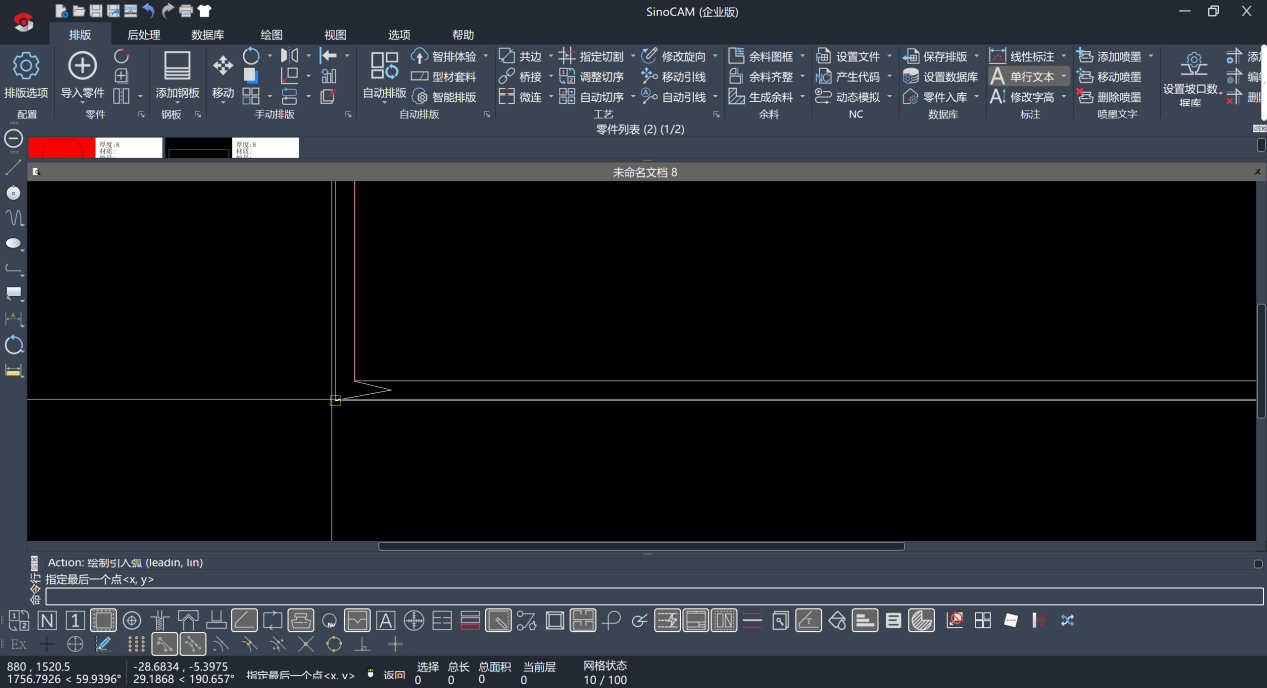Image resolution: width=1267 pixels, height=688 pixels.
Task: Click 删除喷墨 button
Action: tap(1109, 97)
